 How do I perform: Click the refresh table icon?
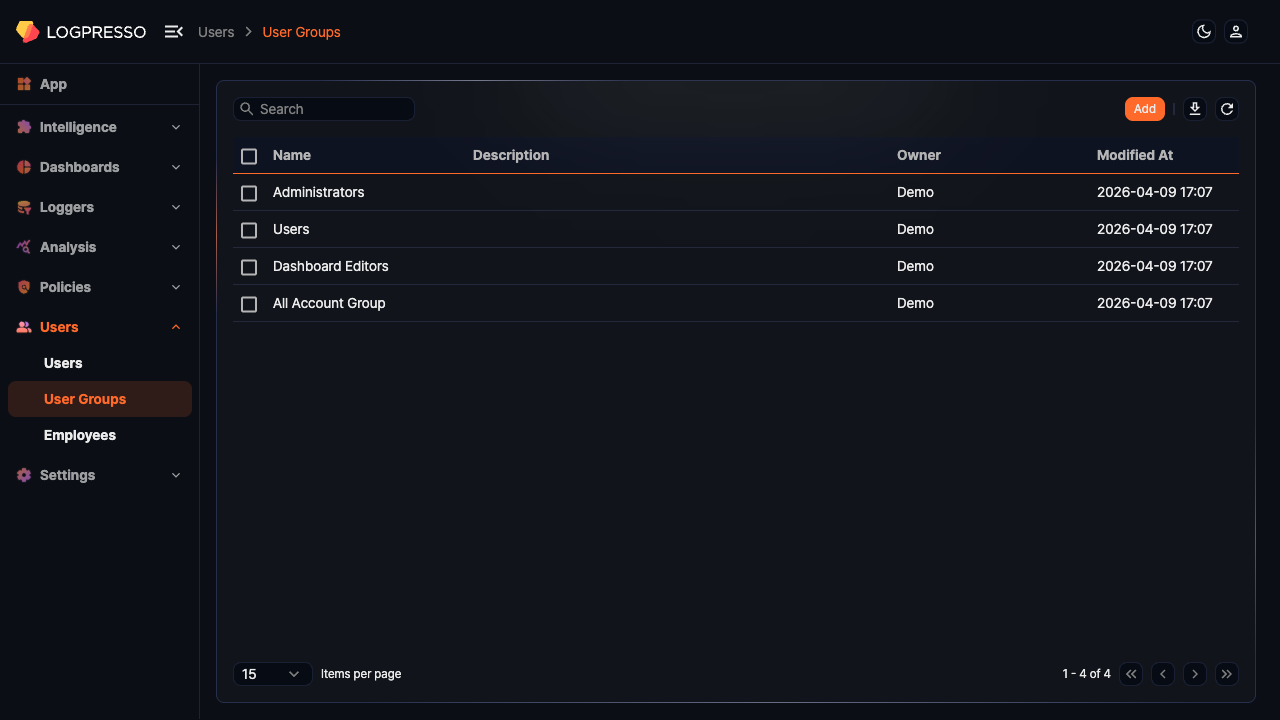pyautogui.click(x=1227, y=108)
